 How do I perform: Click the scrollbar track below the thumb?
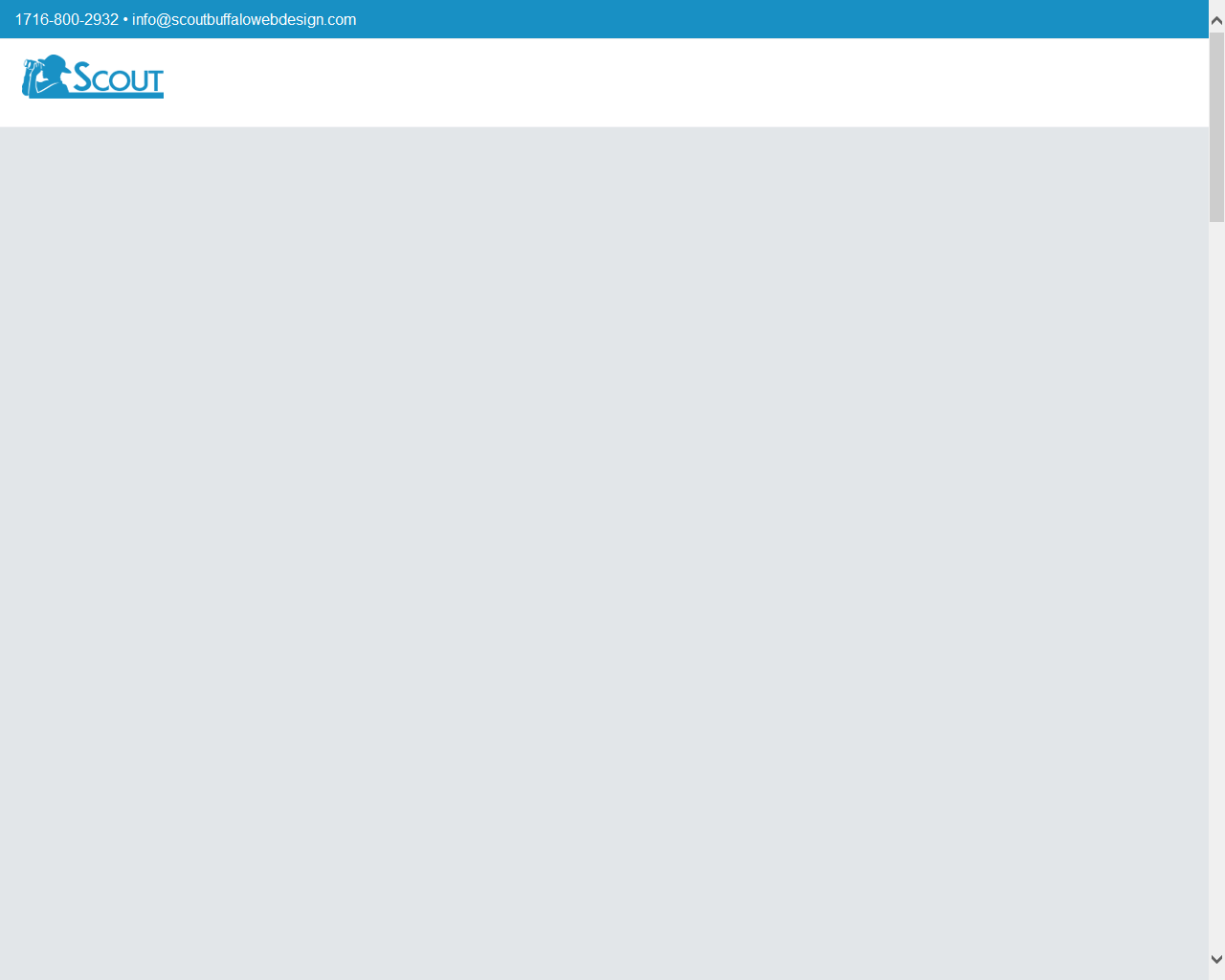point(1216,574)
